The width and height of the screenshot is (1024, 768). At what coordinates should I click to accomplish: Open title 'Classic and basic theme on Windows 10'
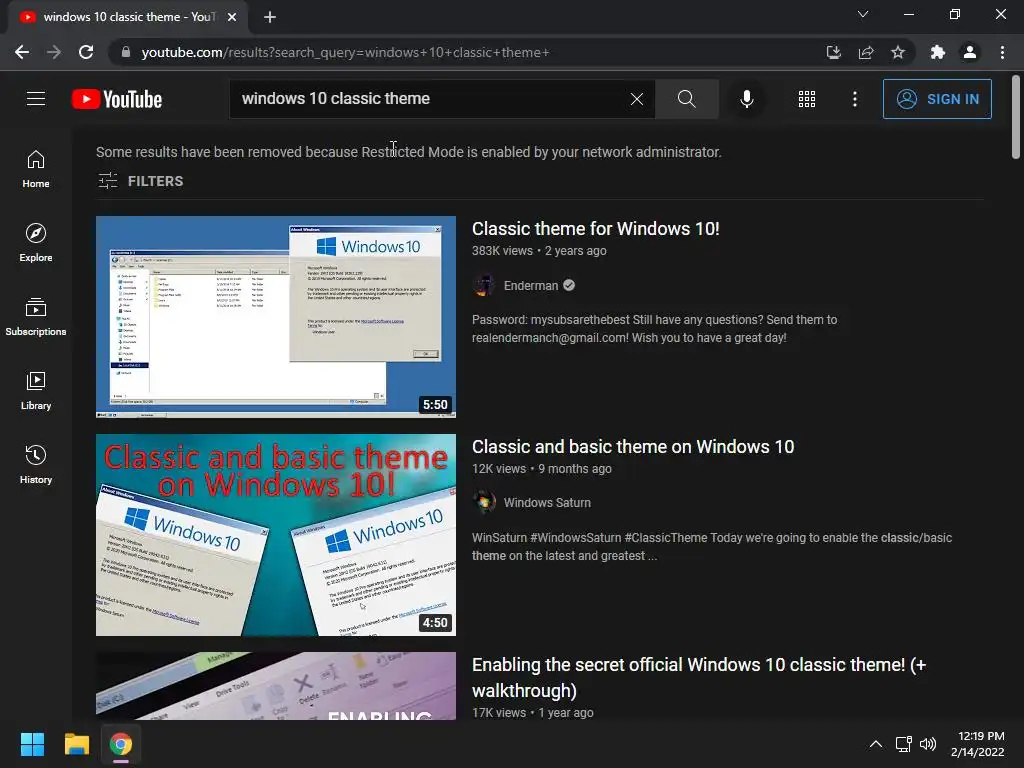tap(633, 447)
